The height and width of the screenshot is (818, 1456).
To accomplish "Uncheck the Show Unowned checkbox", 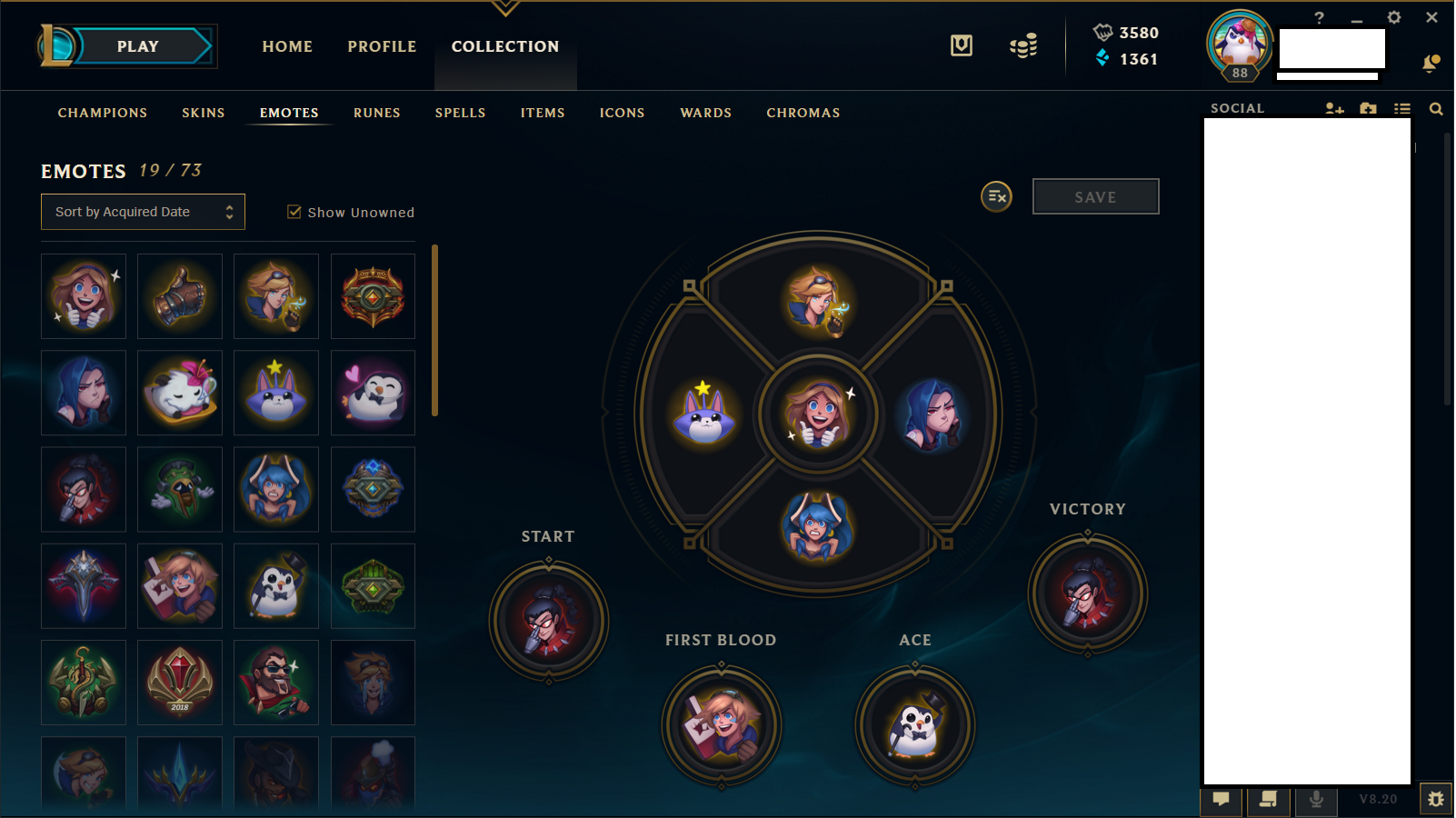I will coord(294,212).
